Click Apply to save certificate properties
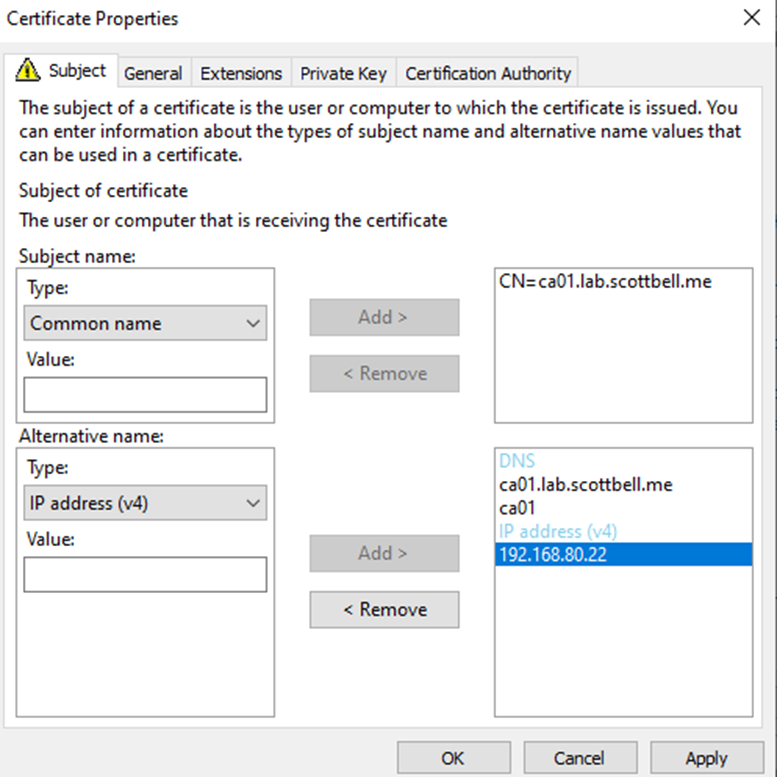Screen dimensions: 777x777 (x=706, y=758)
